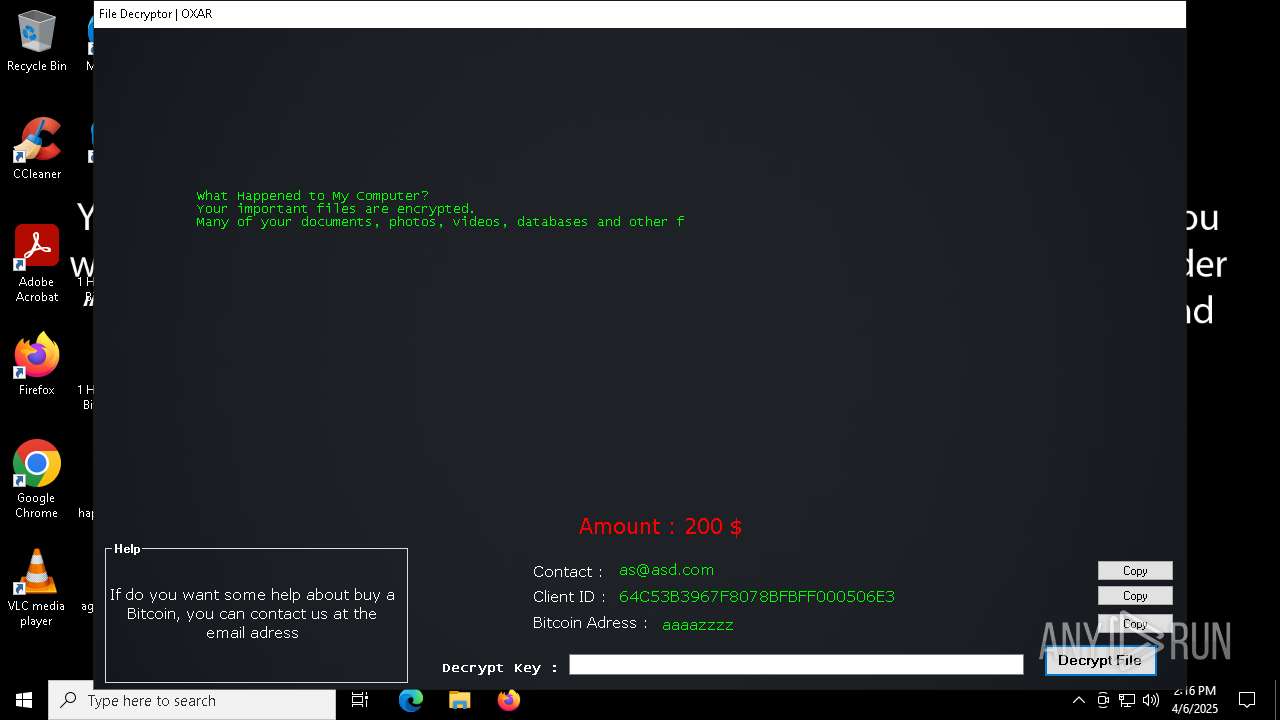The image size is (1280, 720).
Task: Click the 'Your important files are encrypted.' line
Action: click(336, 209)
